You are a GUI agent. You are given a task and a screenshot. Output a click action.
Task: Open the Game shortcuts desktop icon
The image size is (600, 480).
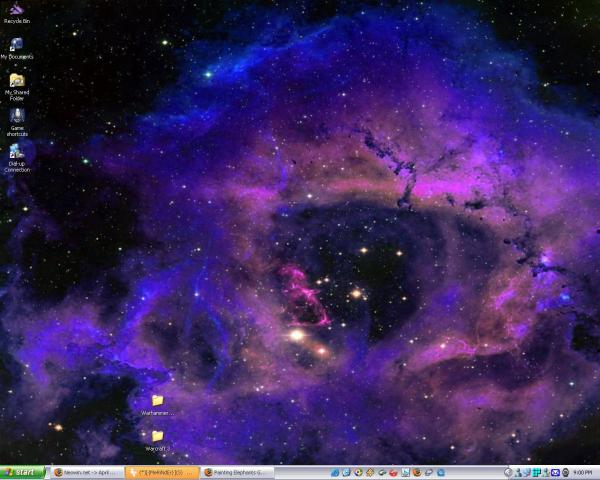(17, 122)
